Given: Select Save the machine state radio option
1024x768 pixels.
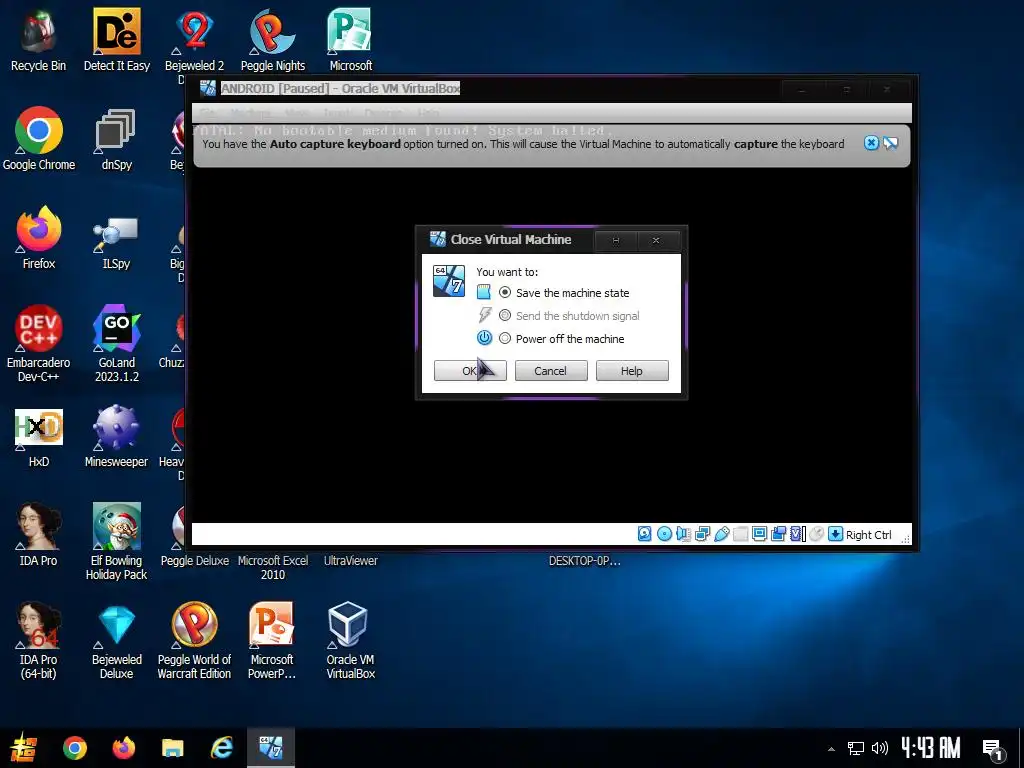Looking at the screenshot, I should pos(505,293).
